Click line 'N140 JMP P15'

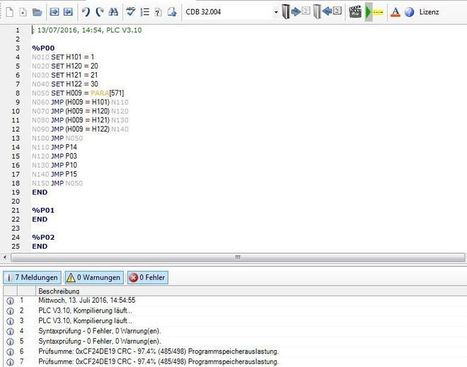54,174
